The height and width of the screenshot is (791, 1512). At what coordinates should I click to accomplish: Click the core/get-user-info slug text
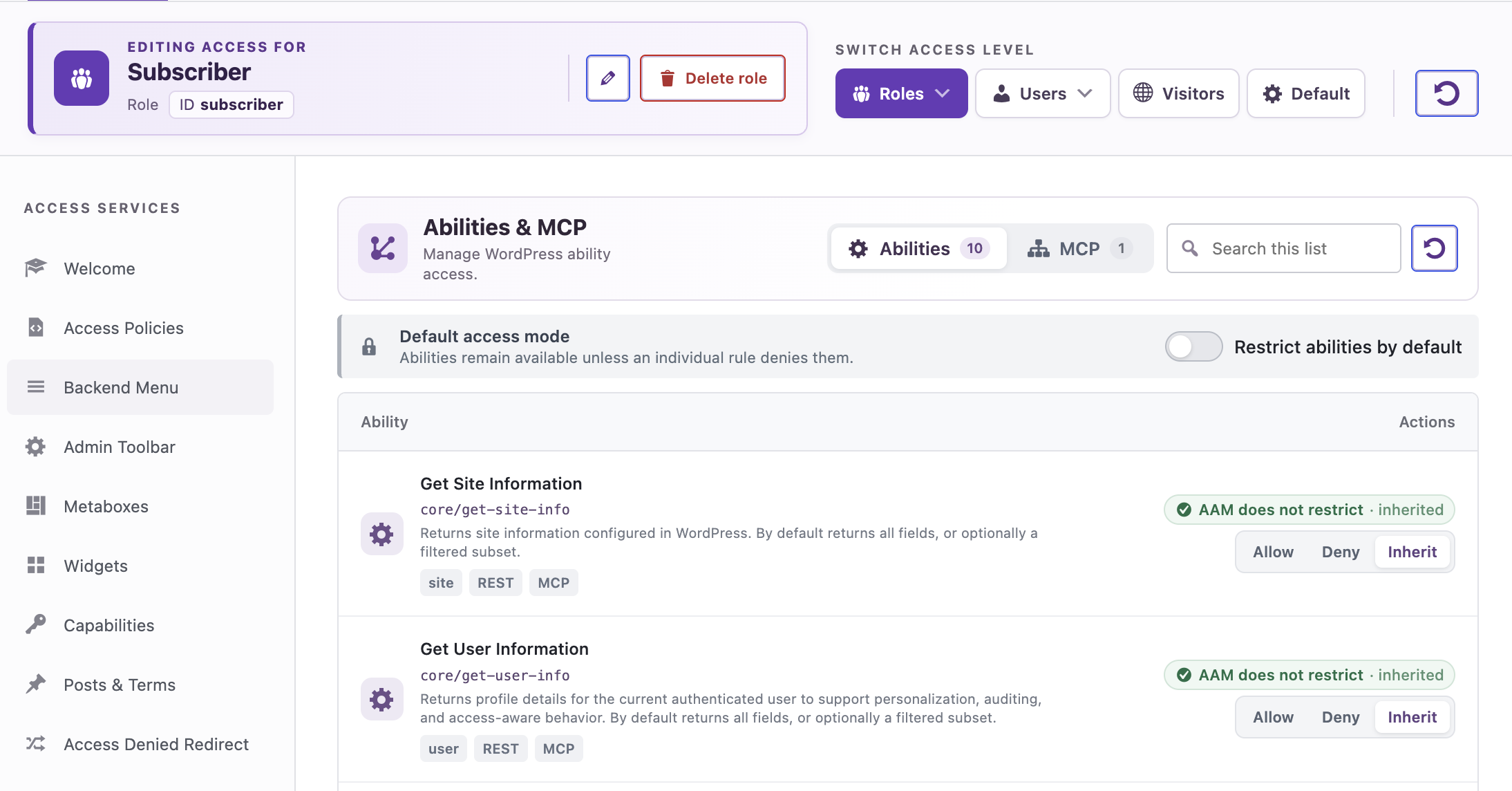pyautogui.click(x=495, y=676)
